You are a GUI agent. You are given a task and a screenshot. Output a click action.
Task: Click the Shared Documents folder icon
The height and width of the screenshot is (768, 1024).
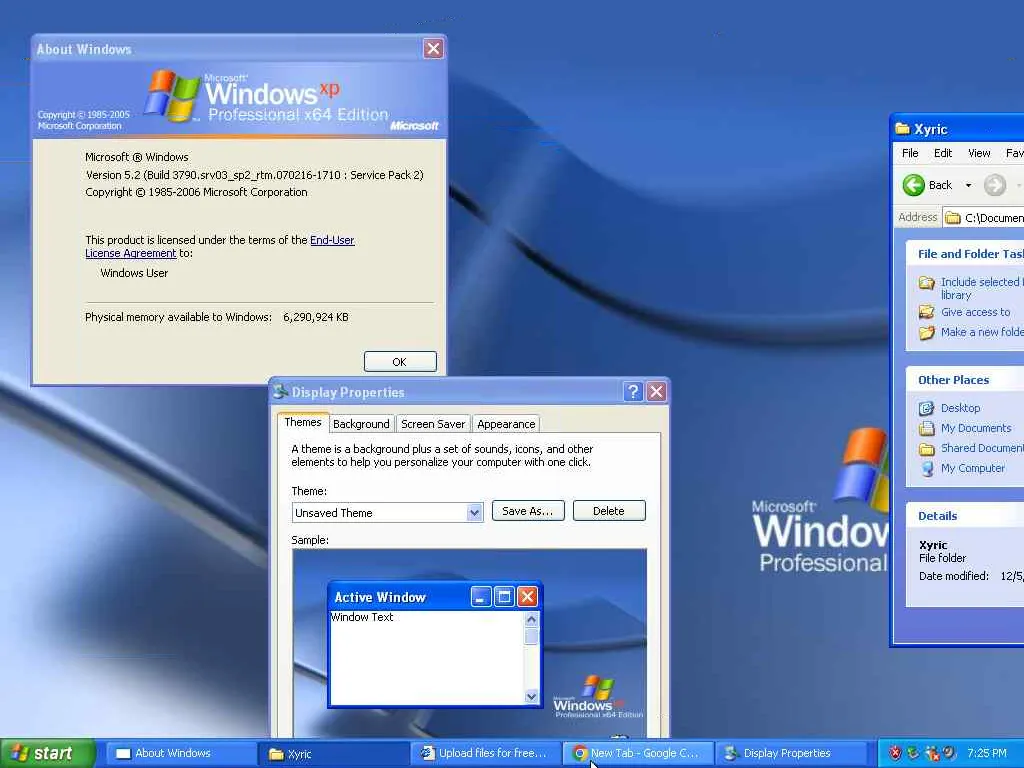[927, 449]
